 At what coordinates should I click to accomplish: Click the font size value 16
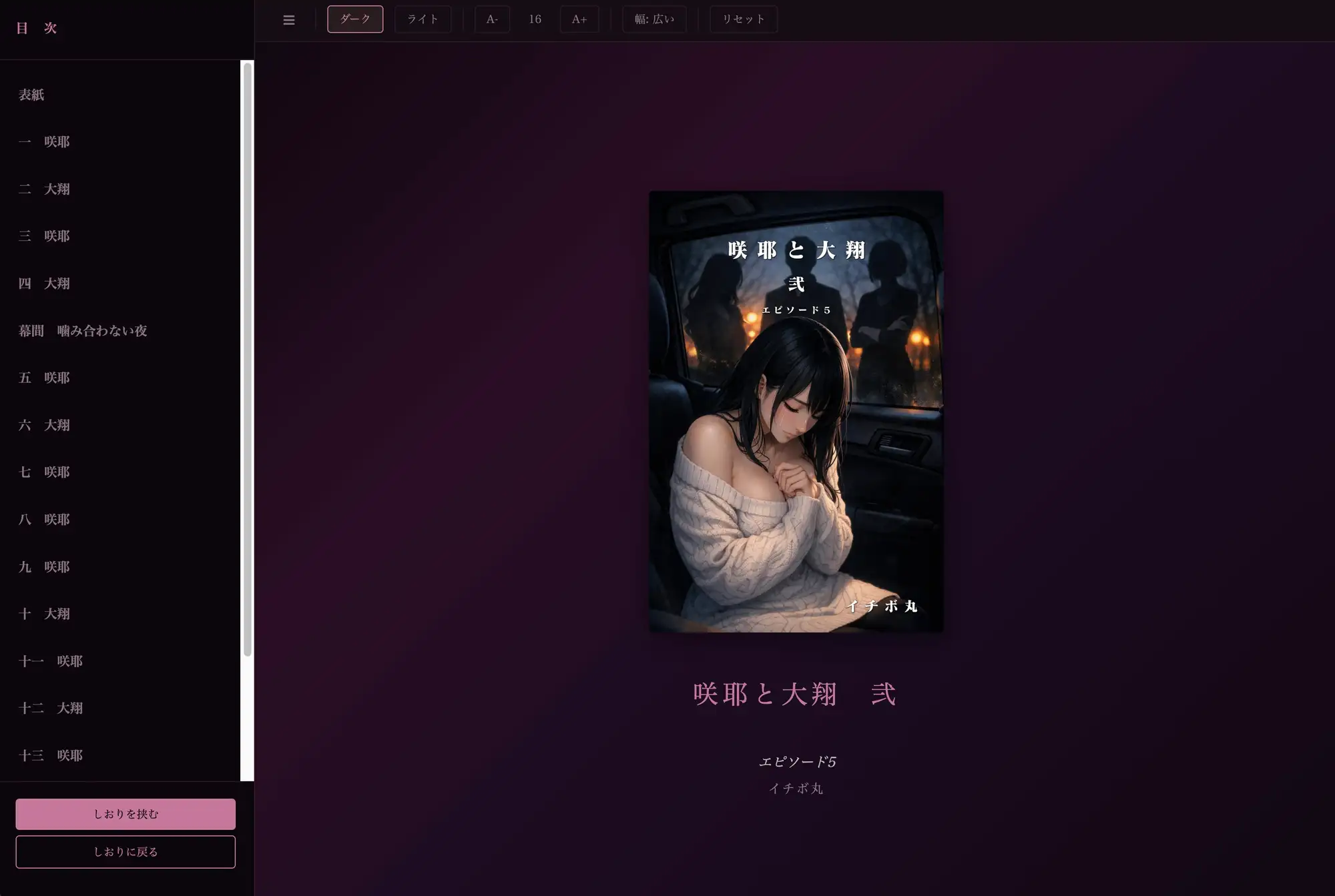535,19
